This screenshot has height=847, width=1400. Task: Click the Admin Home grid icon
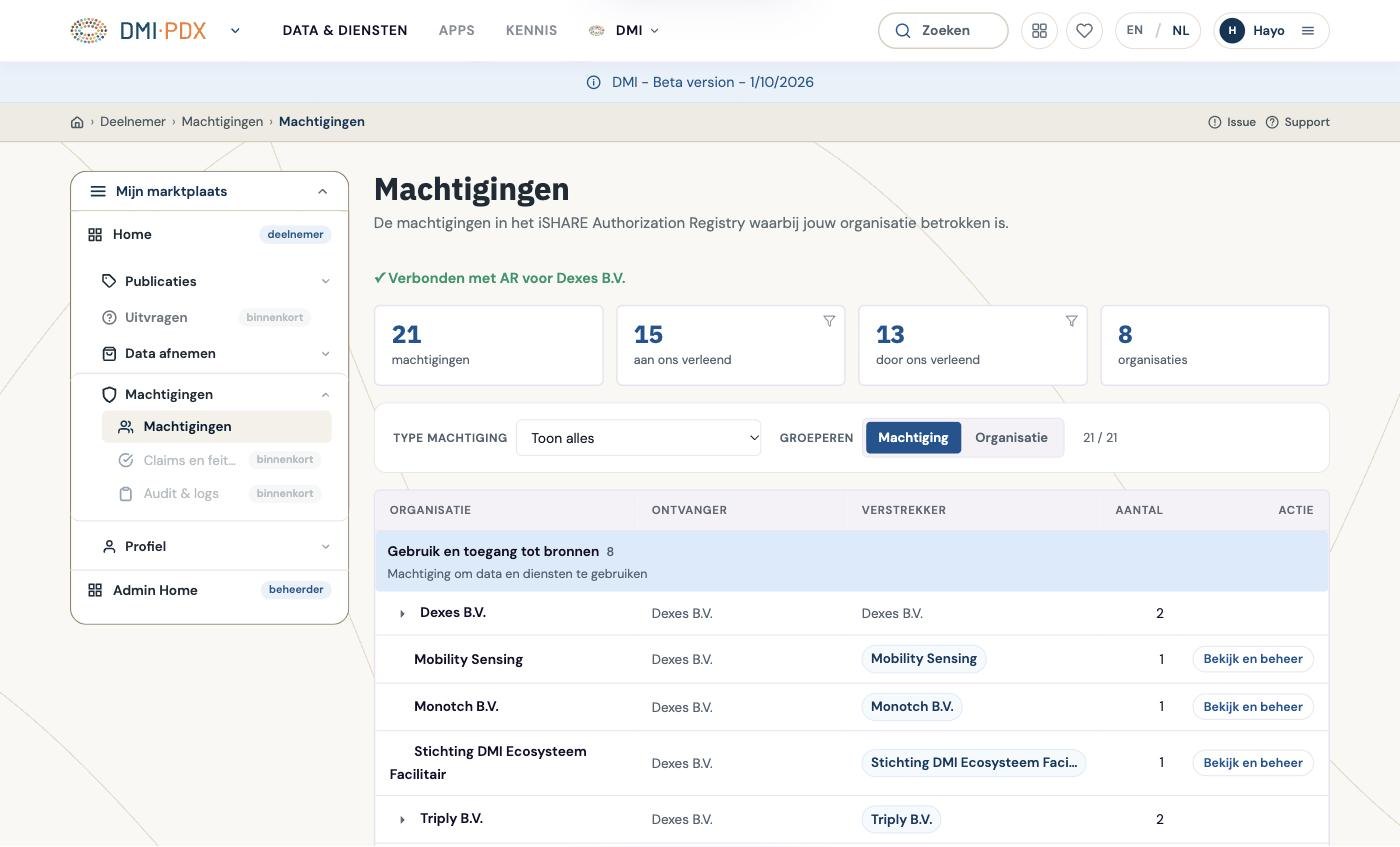tap(95, 590)
